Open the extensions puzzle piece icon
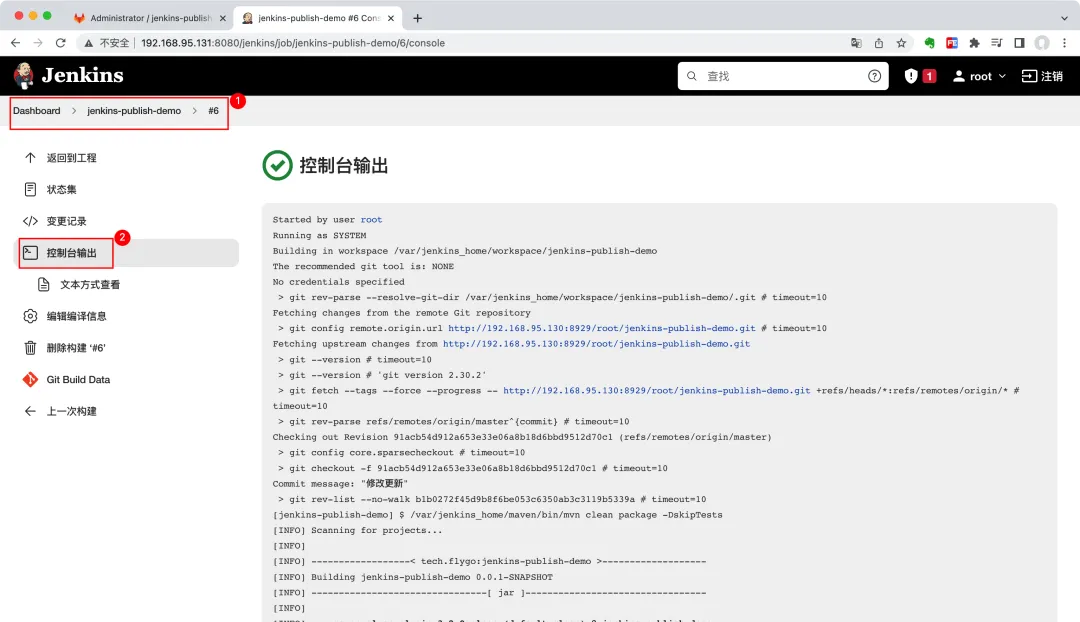The image size is (1080, 622). tap(974, 43)
